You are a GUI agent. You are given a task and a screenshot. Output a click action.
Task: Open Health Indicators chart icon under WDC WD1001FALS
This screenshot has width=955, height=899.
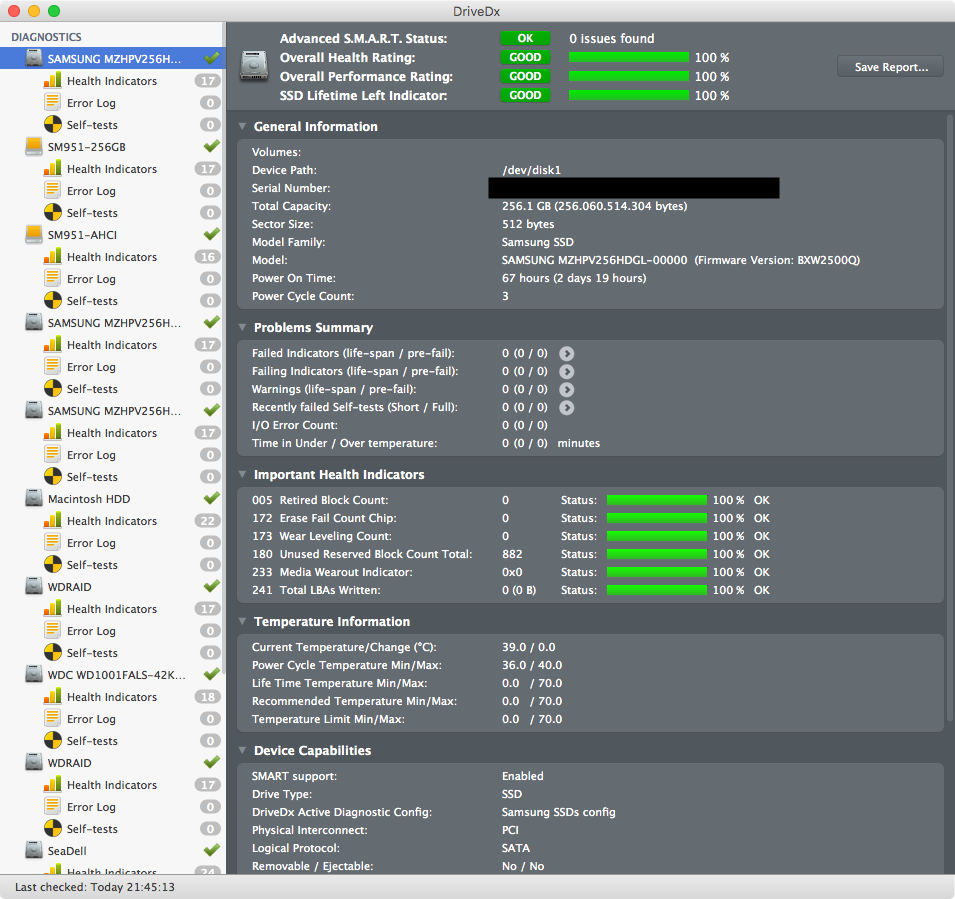click(52, 696)
